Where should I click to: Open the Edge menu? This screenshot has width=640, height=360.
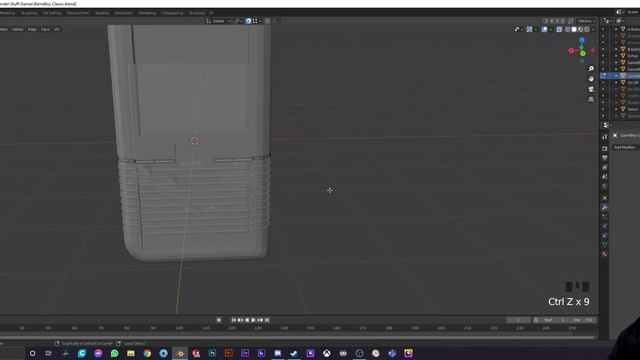pos(32,29)
